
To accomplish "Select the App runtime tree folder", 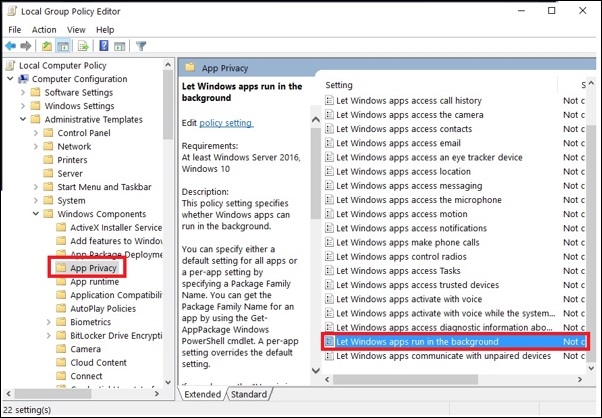I will click(88, 281).
